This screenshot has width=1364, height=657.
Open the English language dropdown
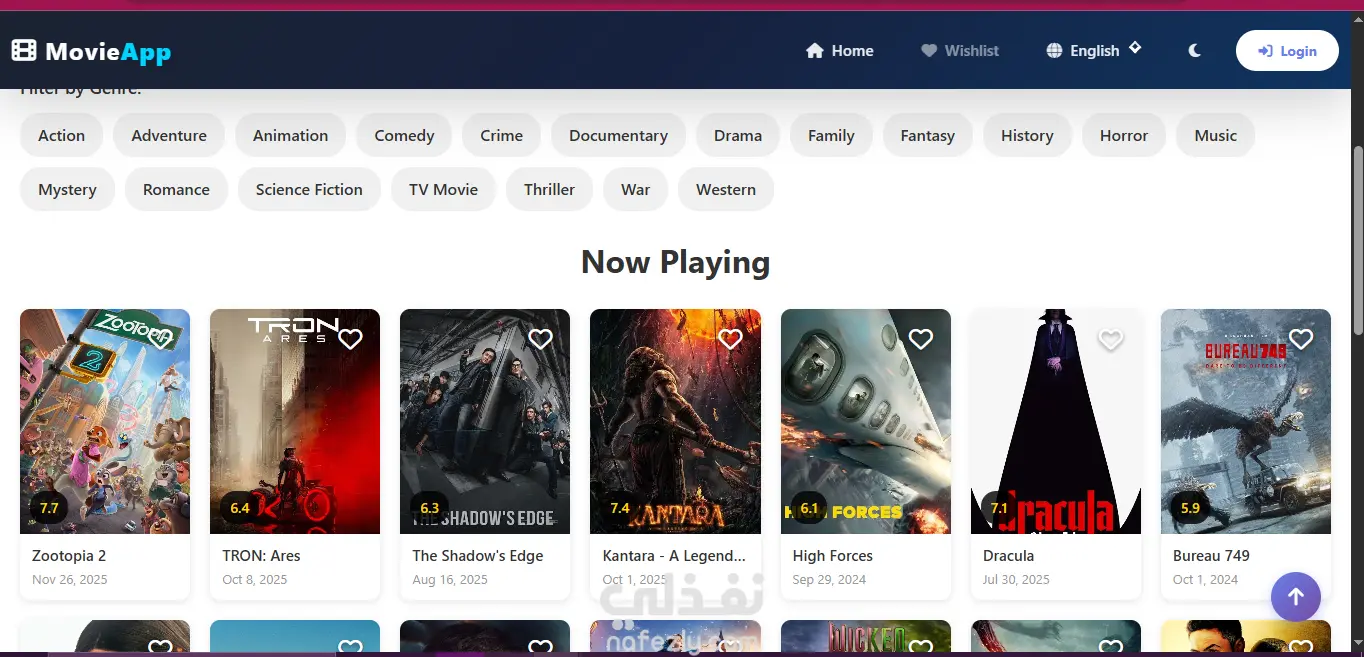[1094, 50]
